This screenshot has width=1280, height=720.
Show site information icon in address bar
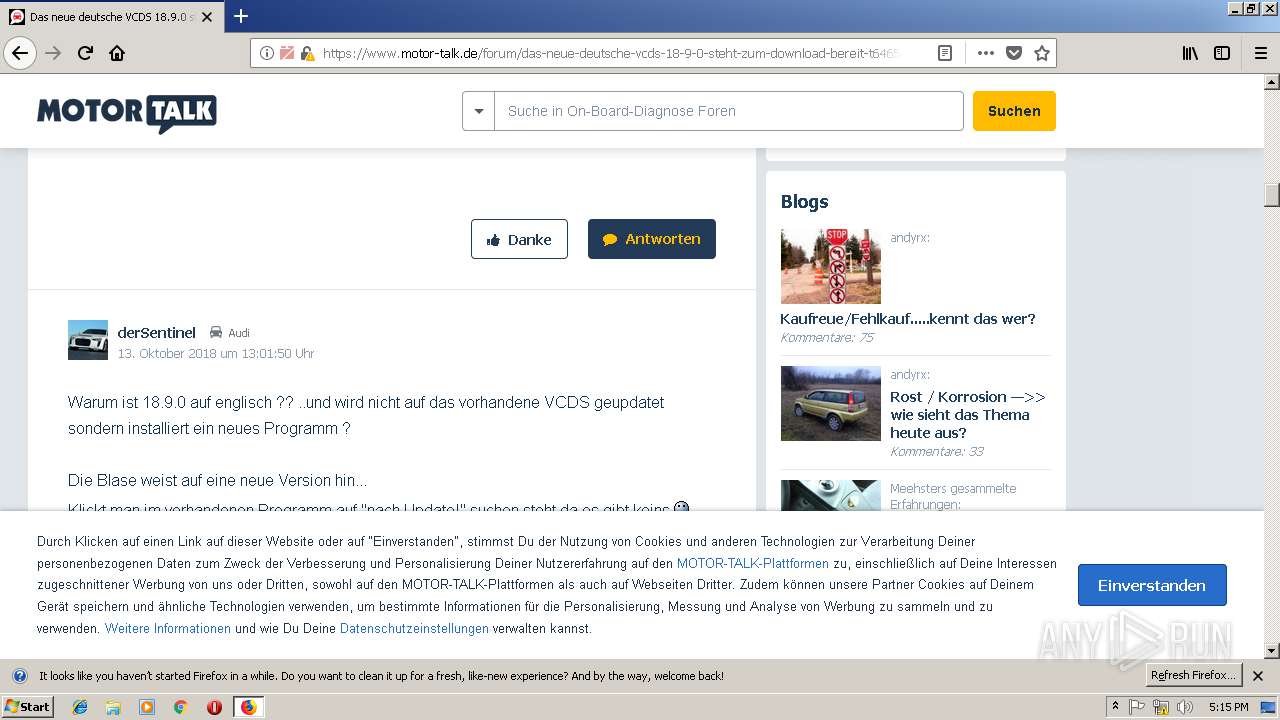pyautogui.click(x=267, y=53)
